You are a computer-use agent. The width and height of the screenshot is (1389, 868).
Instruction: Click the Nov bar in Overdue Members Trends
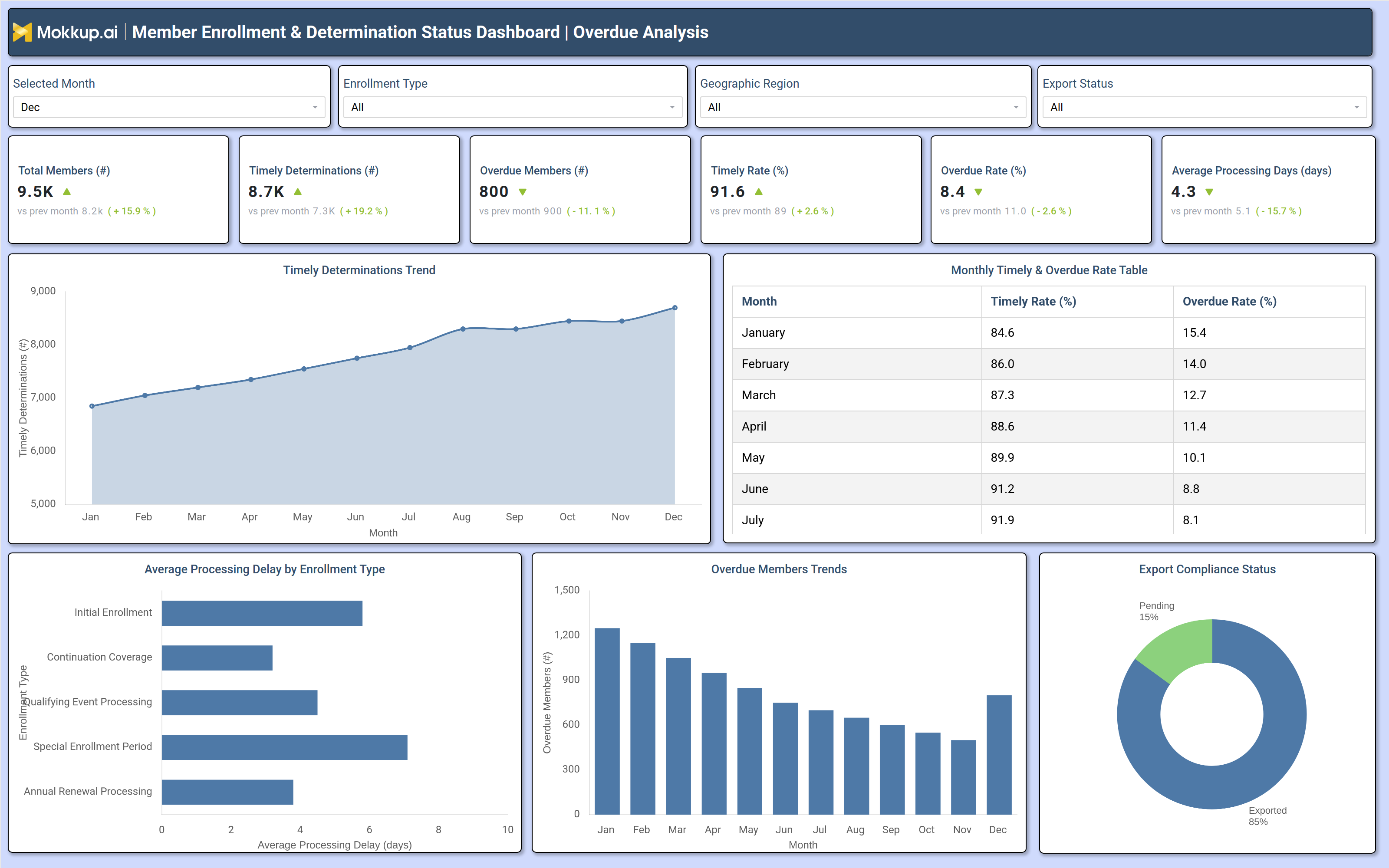[963, 777]
